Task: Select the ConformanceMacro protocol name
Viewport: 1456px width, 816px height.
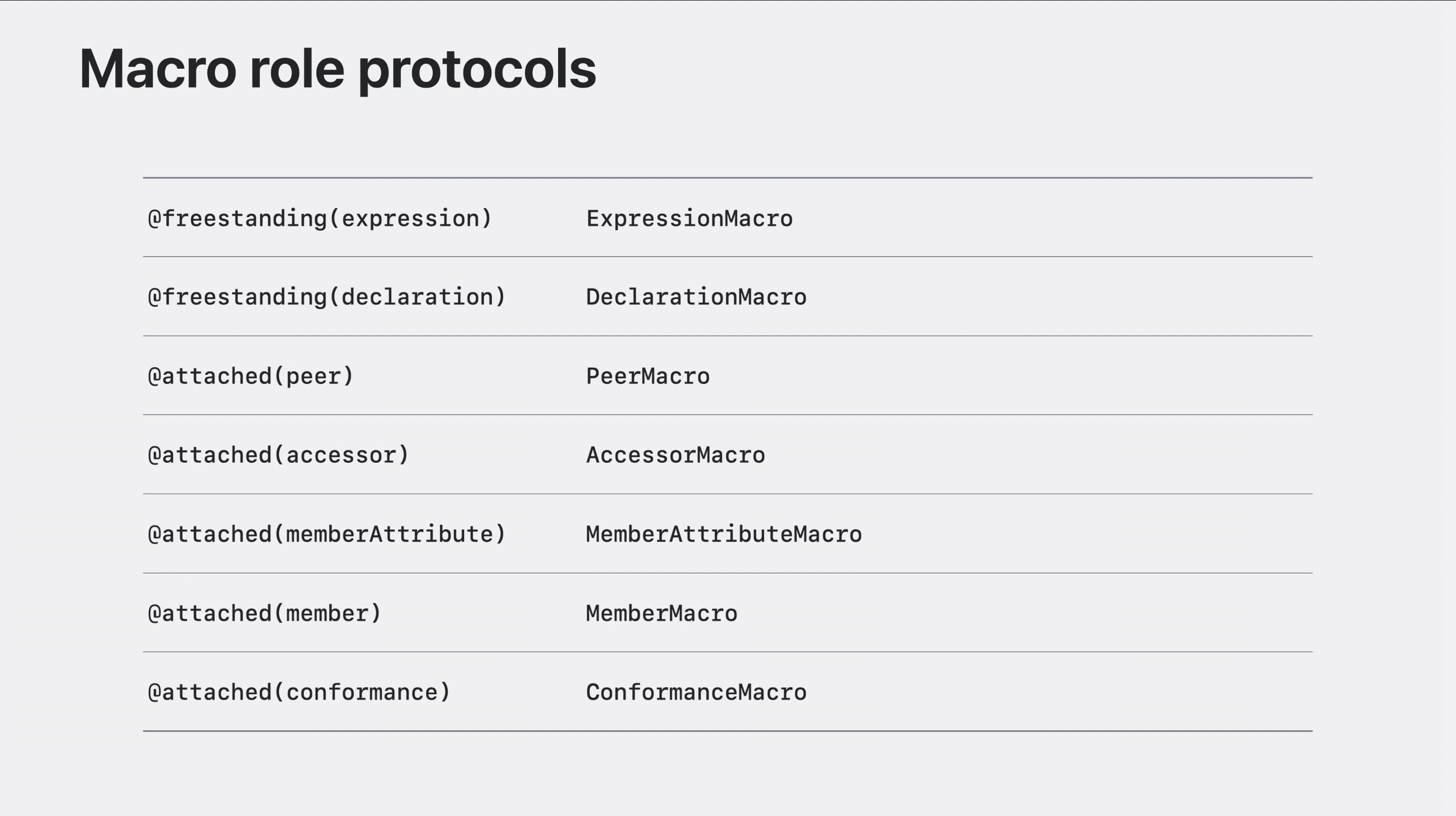Action: click(x=696, y=692)
